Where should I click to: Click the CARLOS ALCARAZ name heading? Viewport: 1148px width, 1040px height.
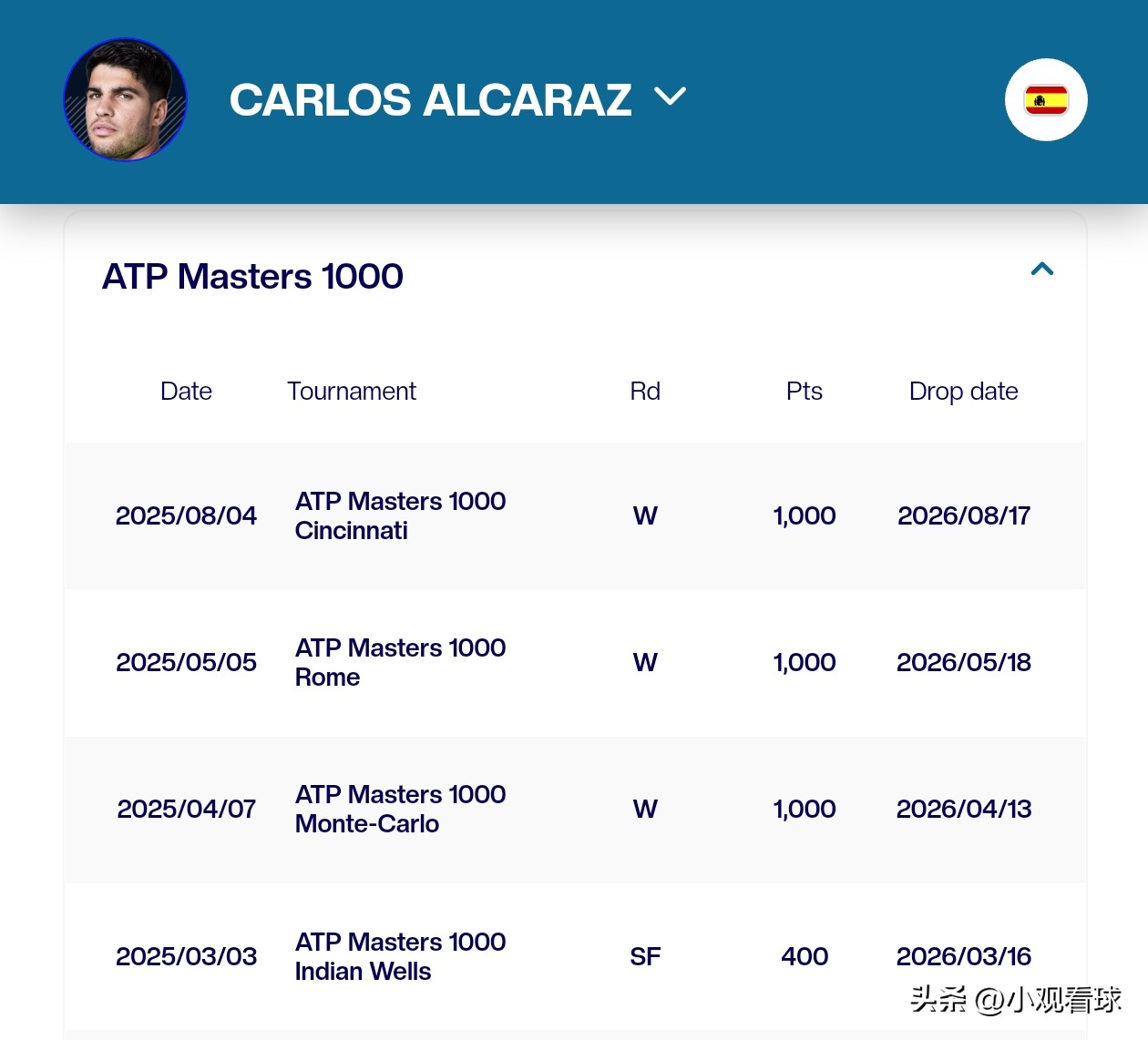click(430, 100)
